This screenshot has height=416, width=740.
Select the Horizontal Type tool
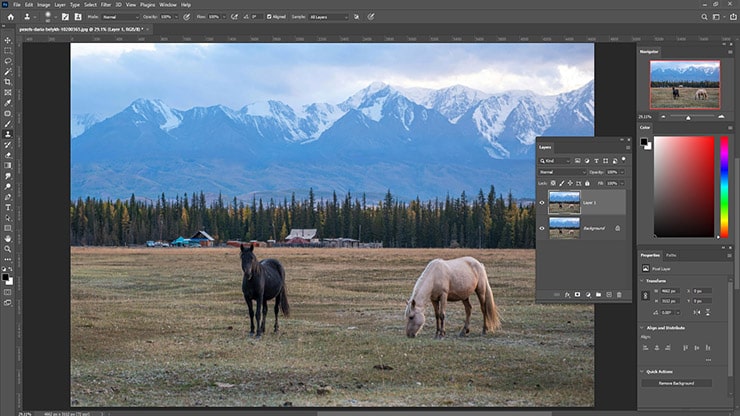8,207
